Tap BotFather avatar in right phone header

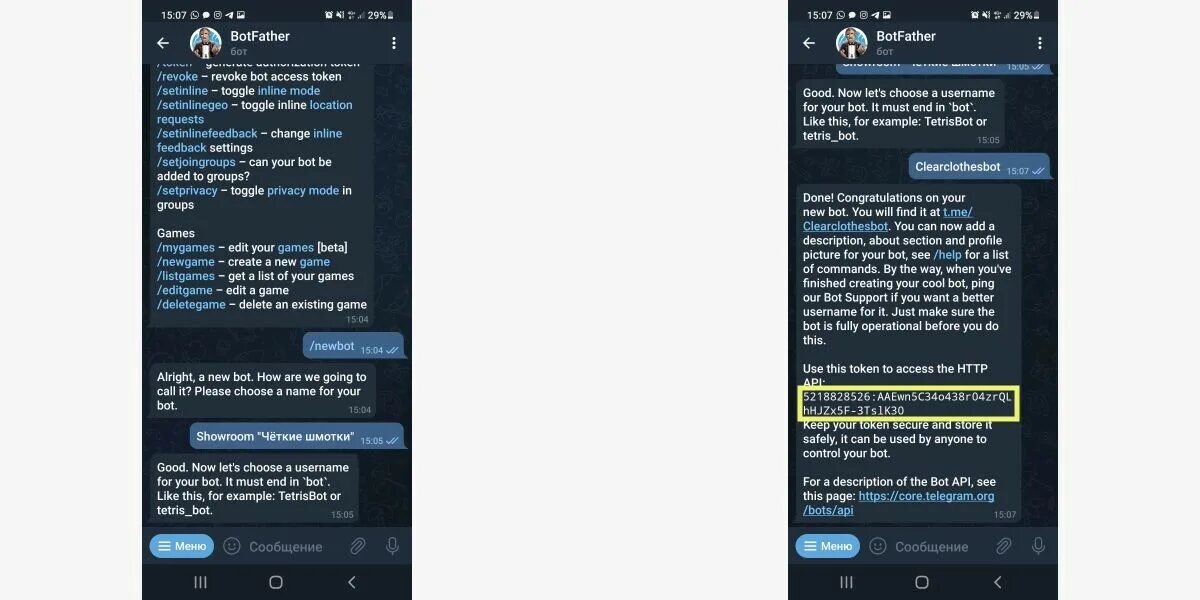[x=852, y=43]
